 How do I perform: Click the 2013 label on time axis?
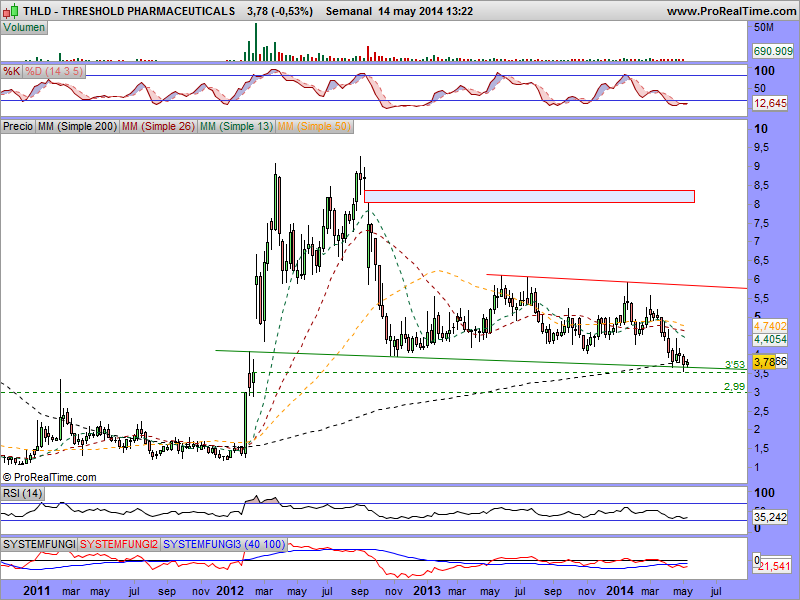427,591
